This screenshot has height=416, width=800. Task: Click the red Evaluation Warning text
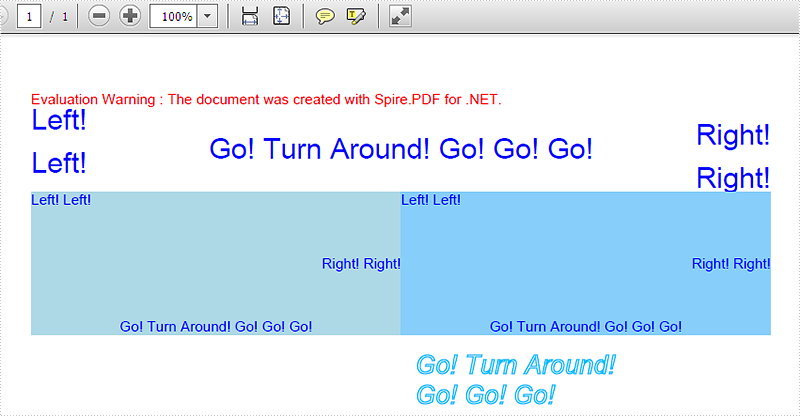266,99
